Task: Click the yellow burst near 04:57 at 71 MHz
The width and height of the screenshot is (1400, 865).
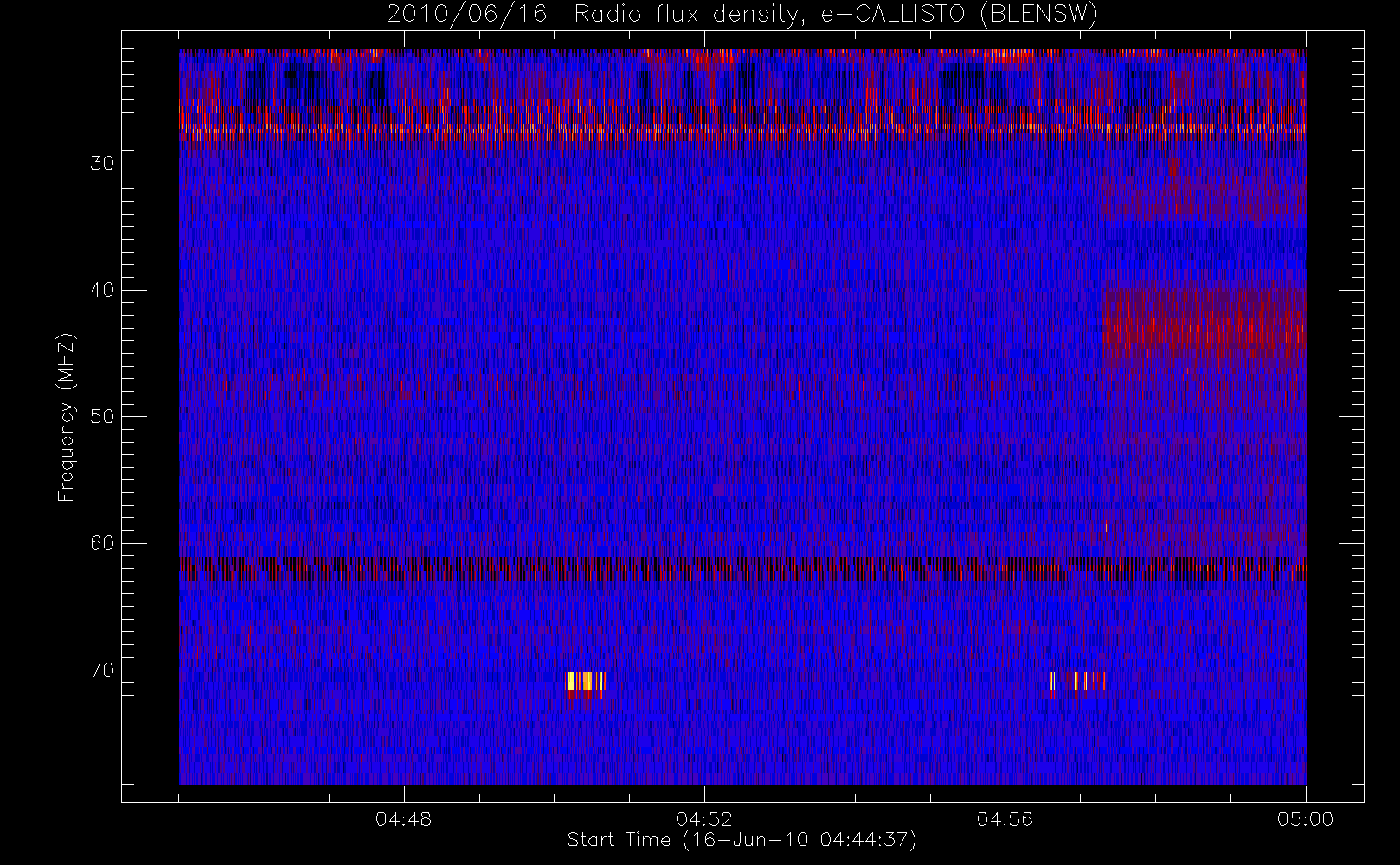Action: coord(1078,682)
